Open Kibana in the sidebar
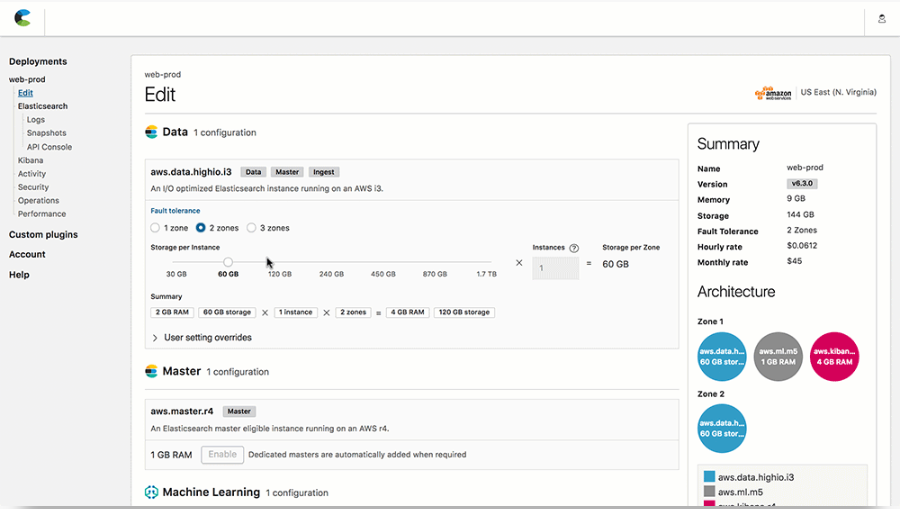The image size is (900, 509). click(30, 160)
